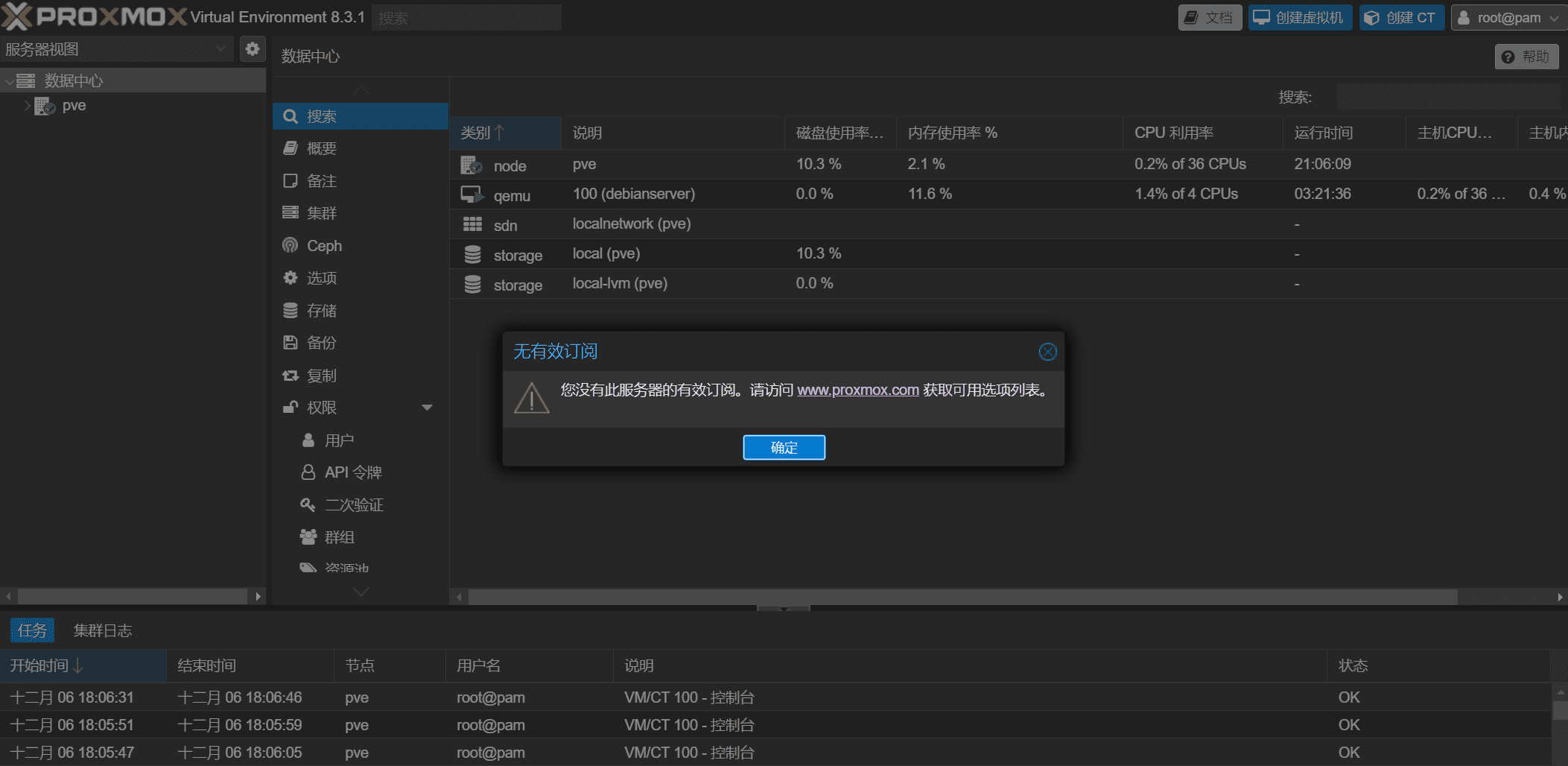Click the Proxmox logo icon
The height and width of the screenshot is (766, 1568).
tap(16, 16)
